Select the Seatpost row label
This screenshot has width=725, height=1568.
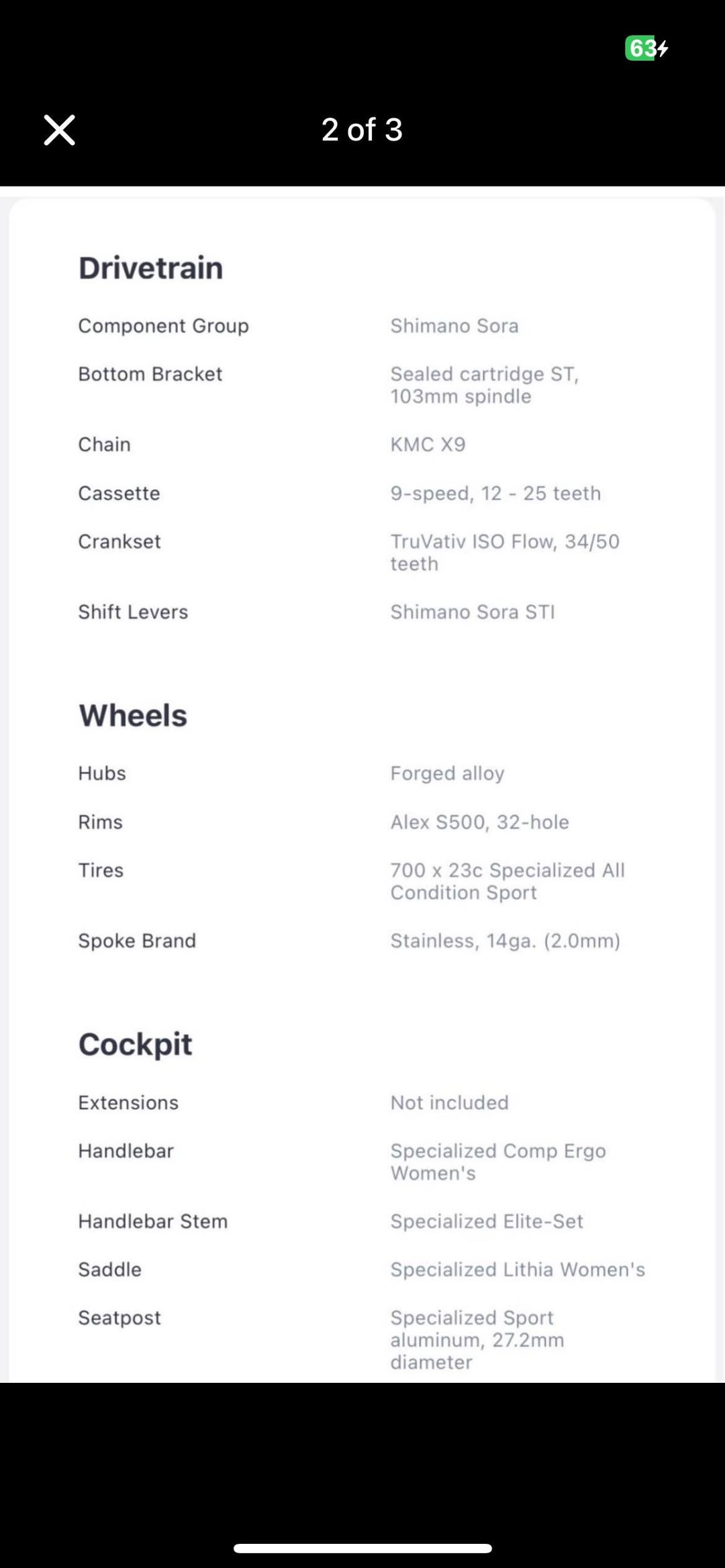[119, 1318]
